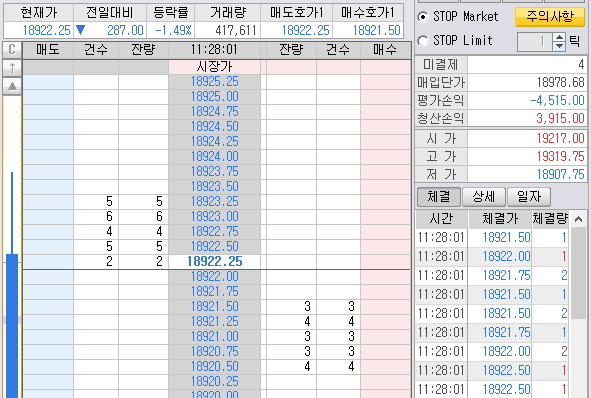Decrease tick count with stepper down arrow
Image resolution: width=591 pixels, height=398 pixels.
pyautogui.click(x=560, y=46)
